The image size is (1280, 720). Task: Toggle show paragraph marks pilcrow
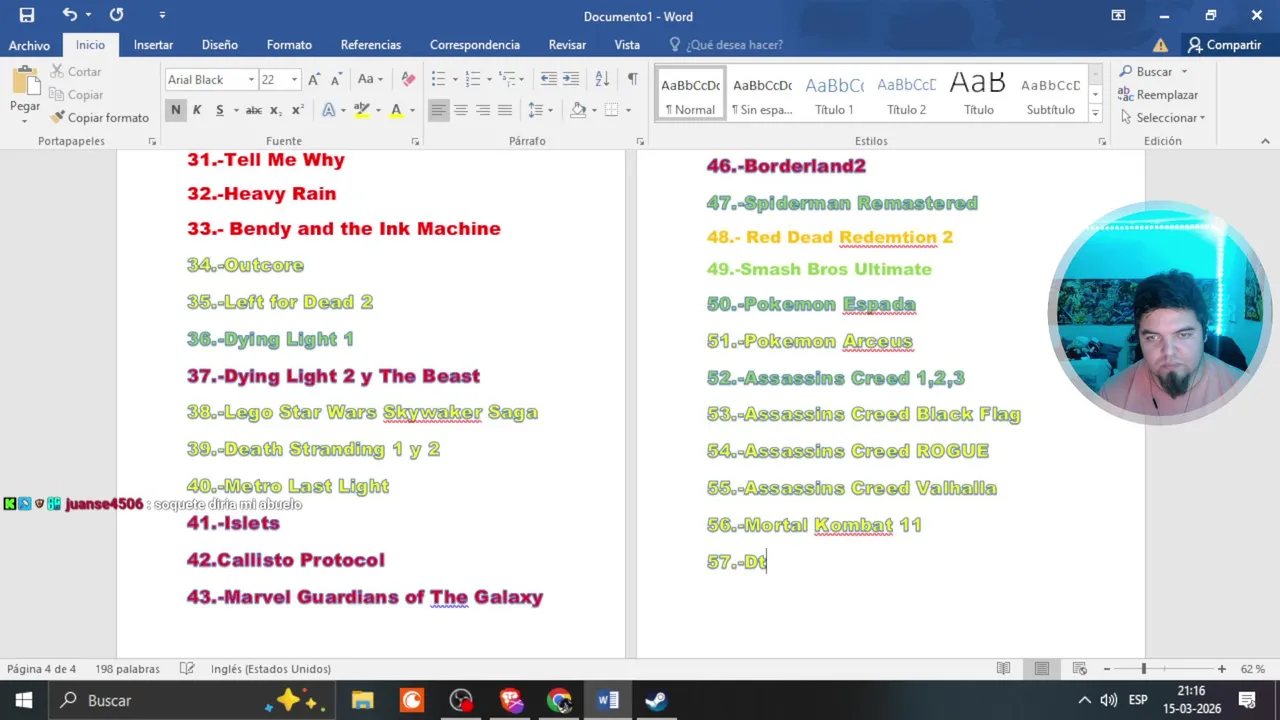(x=632, y=79)
